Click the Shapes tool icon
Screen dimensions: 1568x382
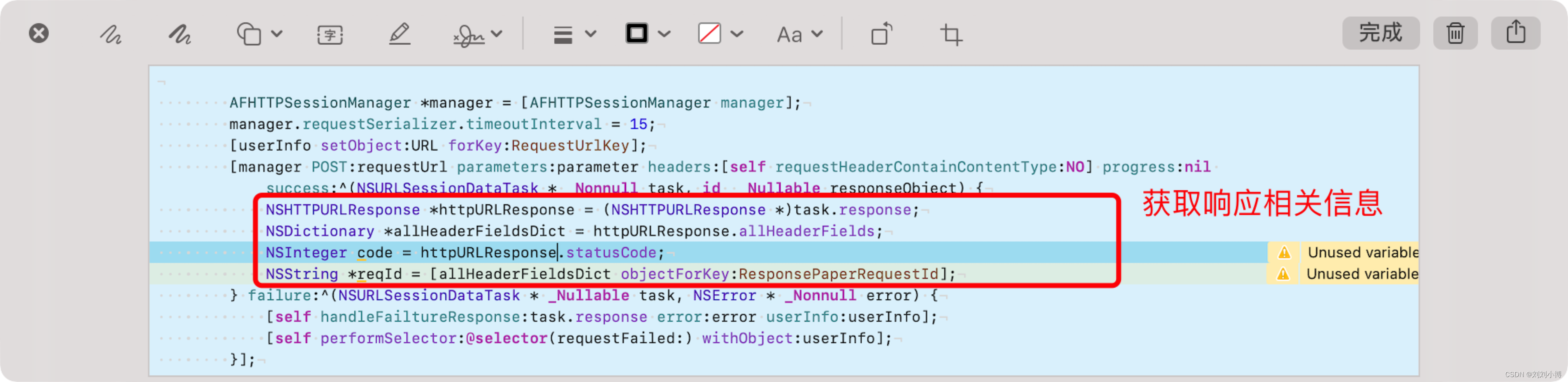[249, 34]
